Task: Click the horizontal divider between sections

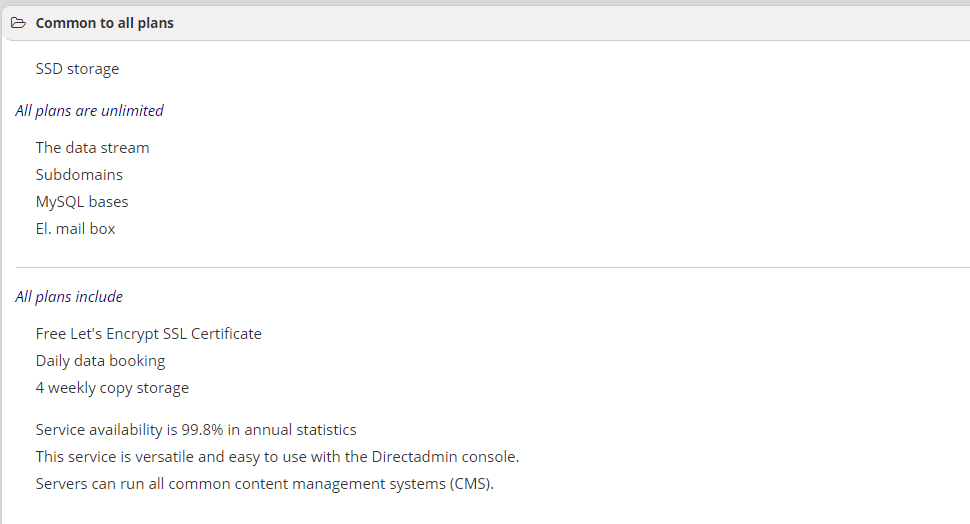Action: (492, 267)
